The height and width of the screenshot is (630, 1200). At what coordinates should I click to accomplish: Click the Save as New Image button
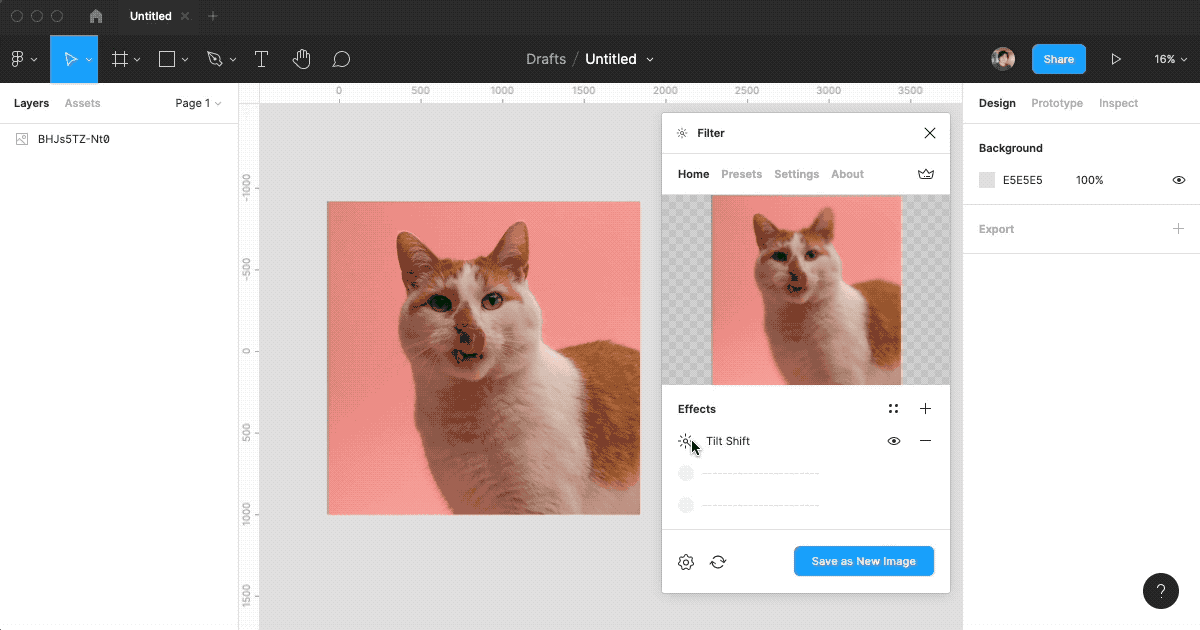coord(863,561)
